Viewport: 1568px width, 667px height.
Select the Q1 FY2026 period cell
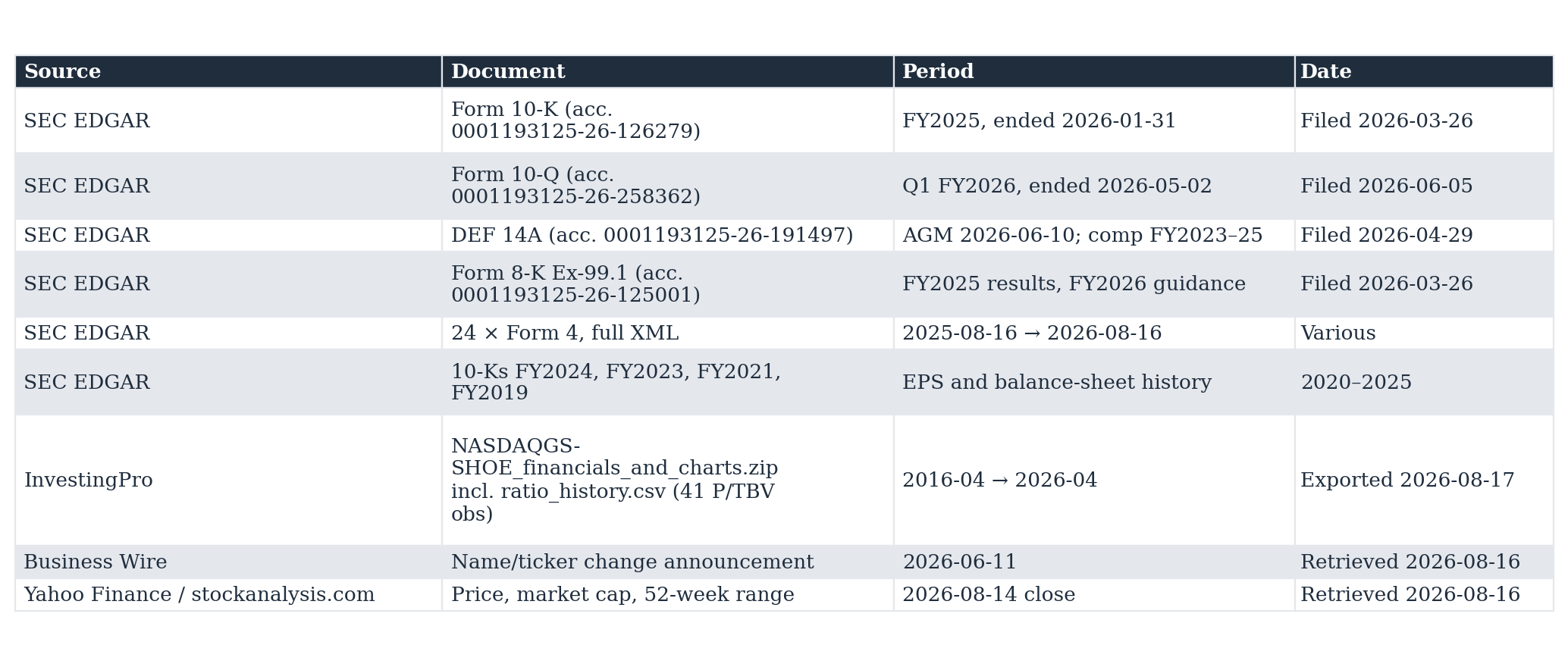click(1093, 186)
